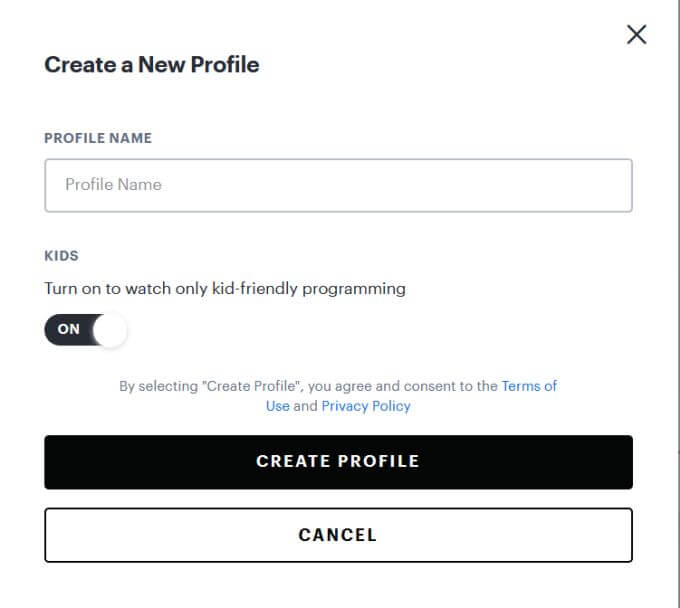Click the KIDS section label
Screen dimensions: 680x608
tap(62, 256)
